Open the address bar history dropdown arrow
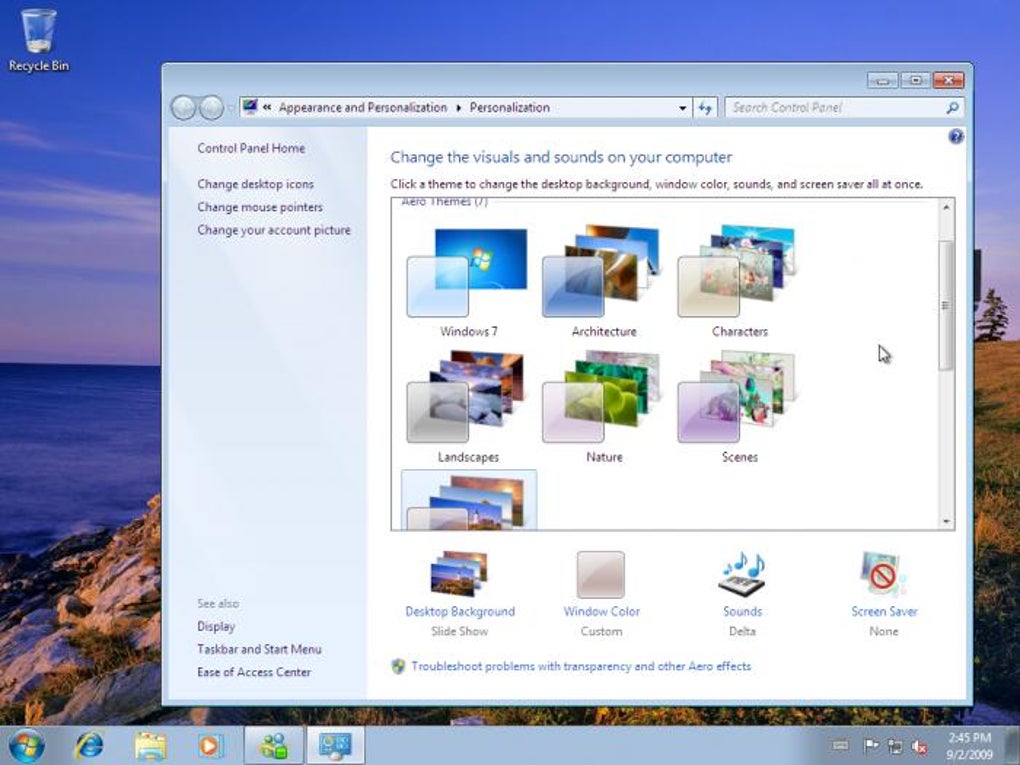1020x765 pixels. click(682, 108)
